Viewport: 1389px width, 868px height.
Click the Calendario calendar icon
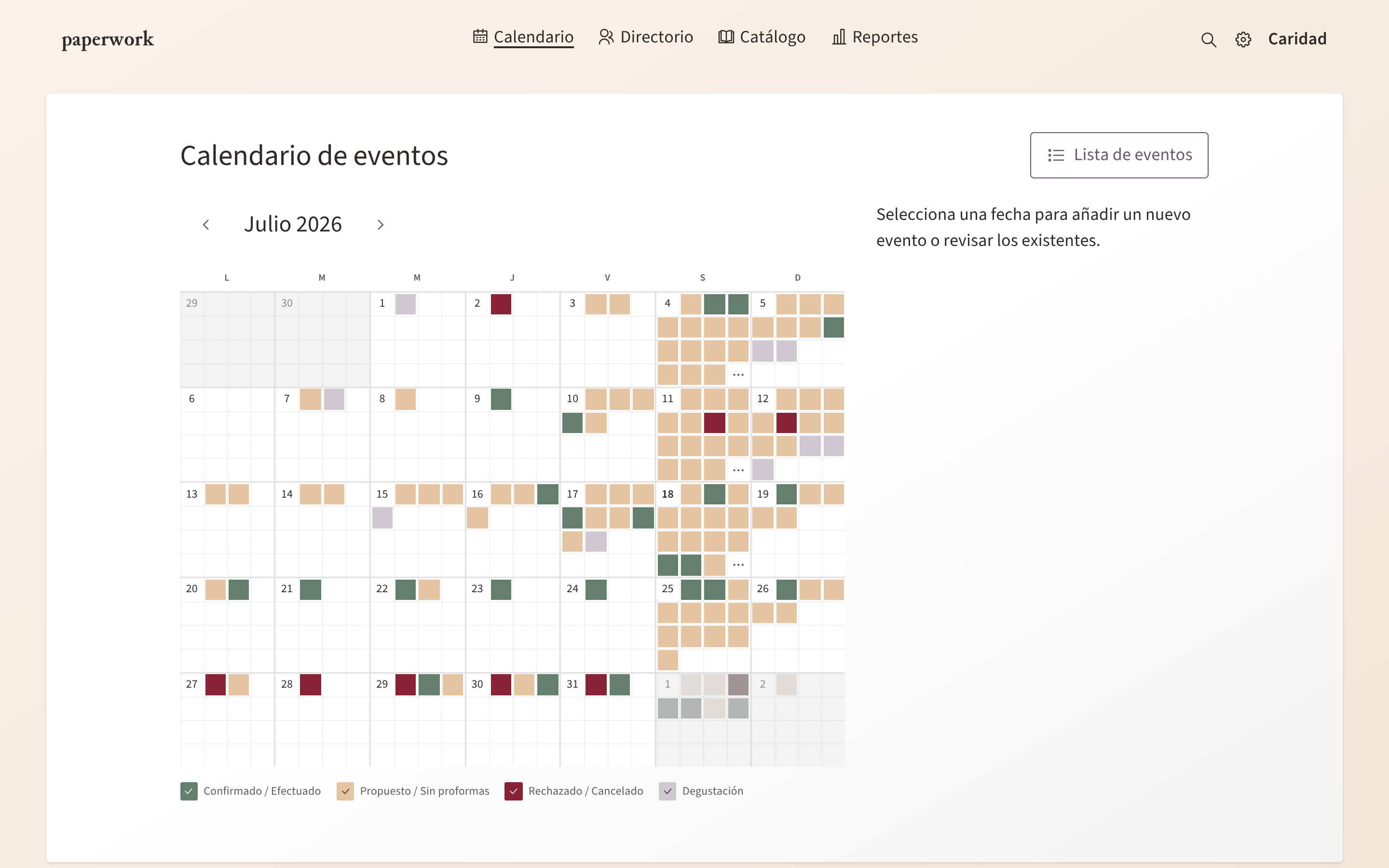480,36
